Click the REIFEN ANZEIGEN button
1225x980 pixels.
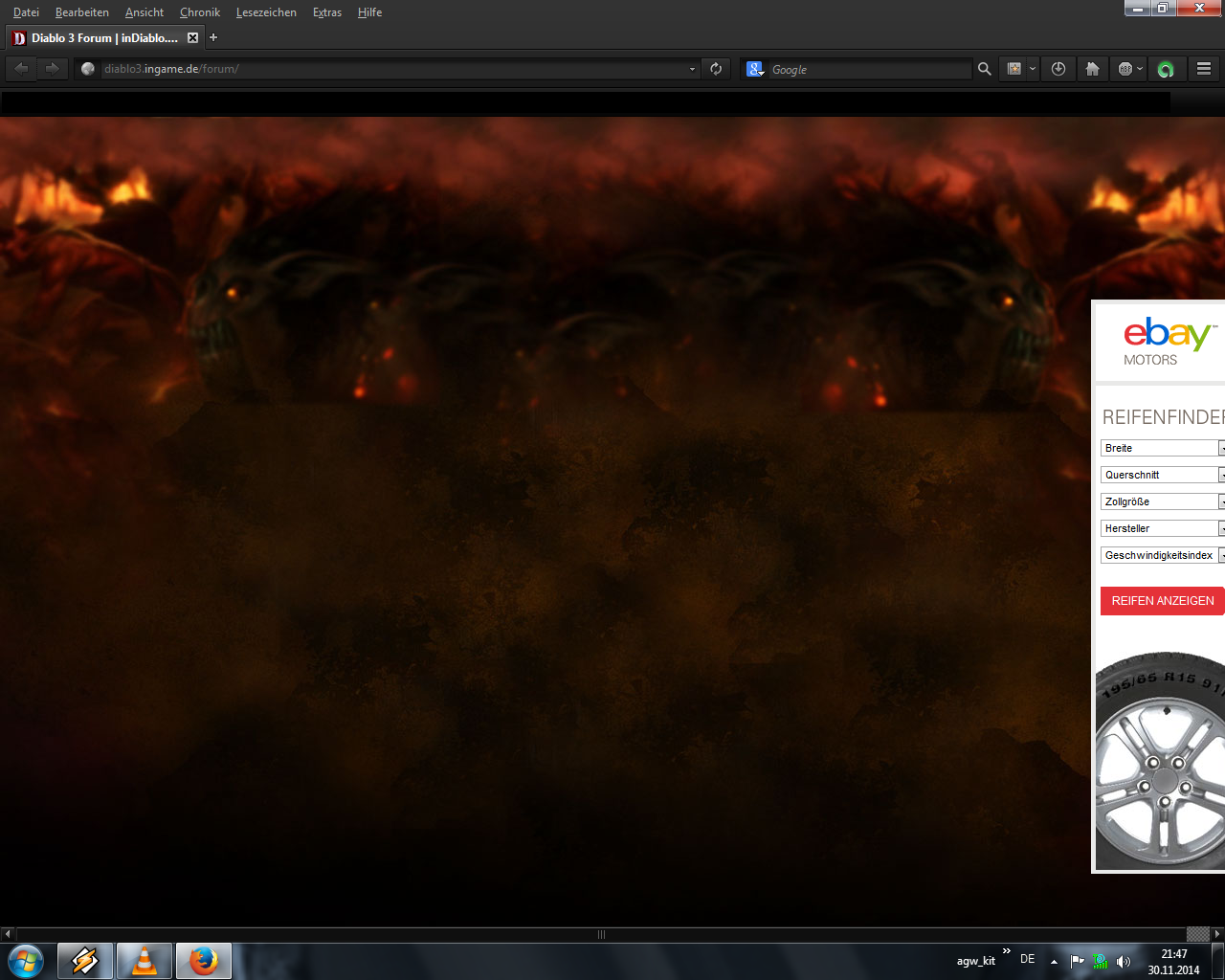(1163, 601)
